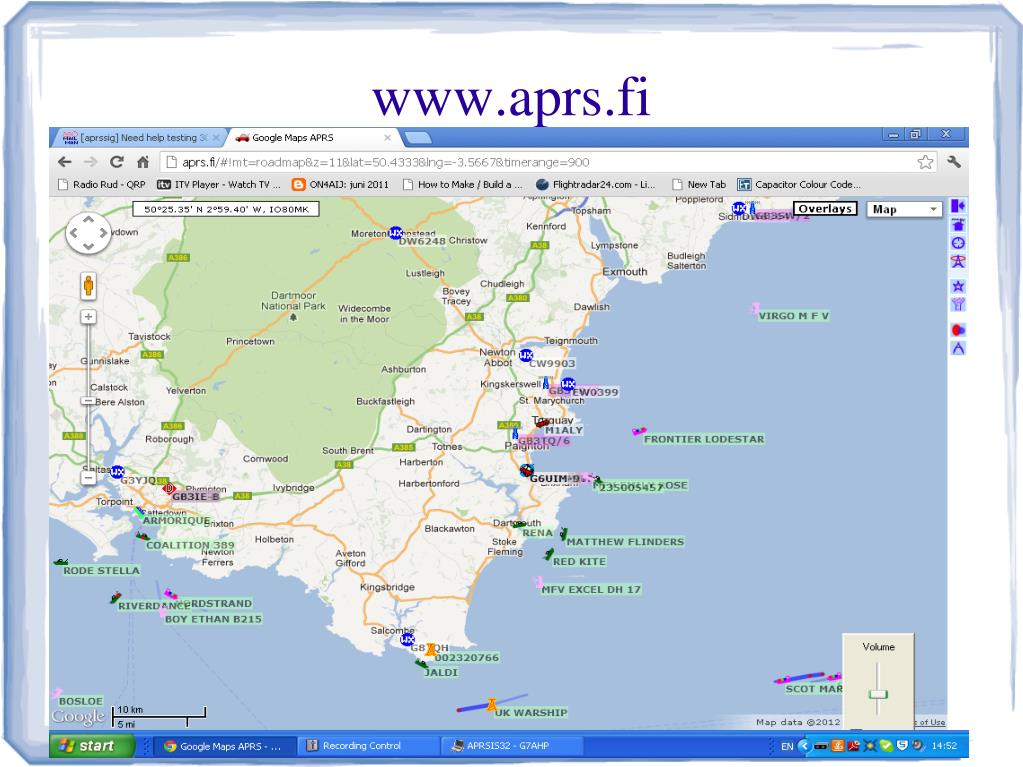Select the pale relay mast icon in sidebar
Viewport: 1023px width, 767px height.
958,304
